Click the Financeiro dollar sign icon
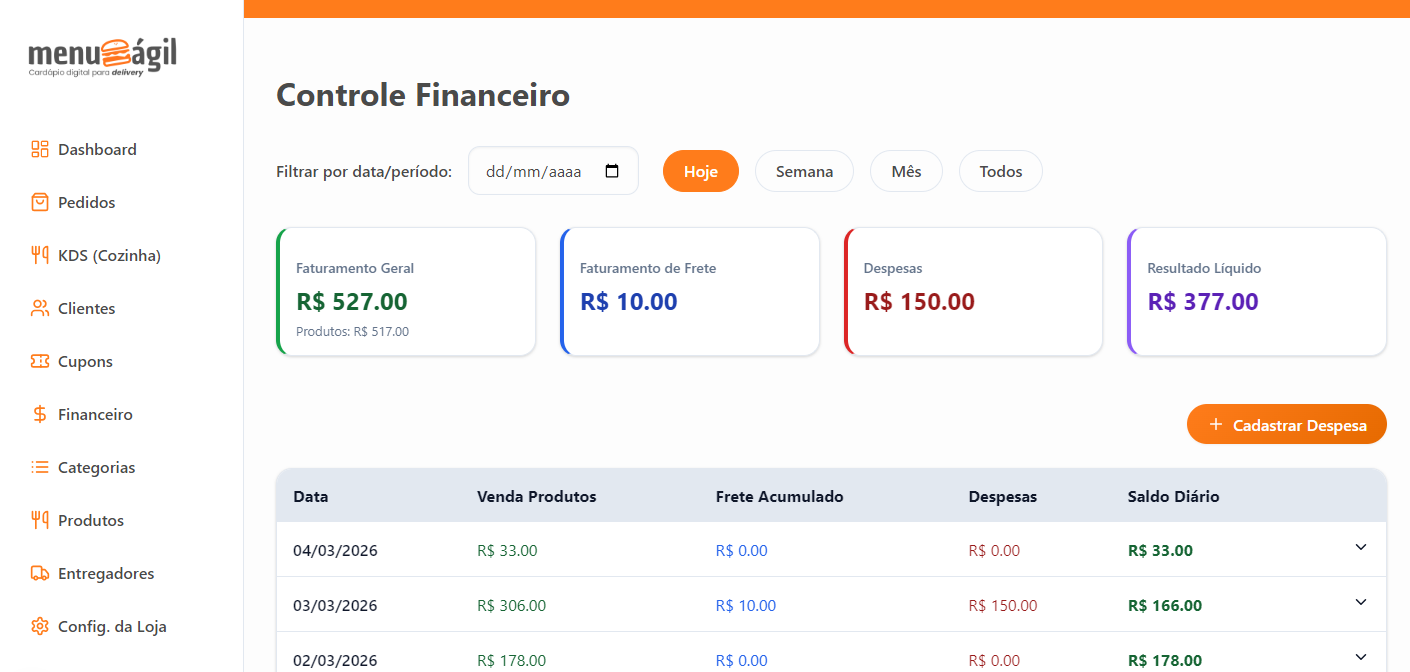The image size is (1410, 672). click(40, 415)
